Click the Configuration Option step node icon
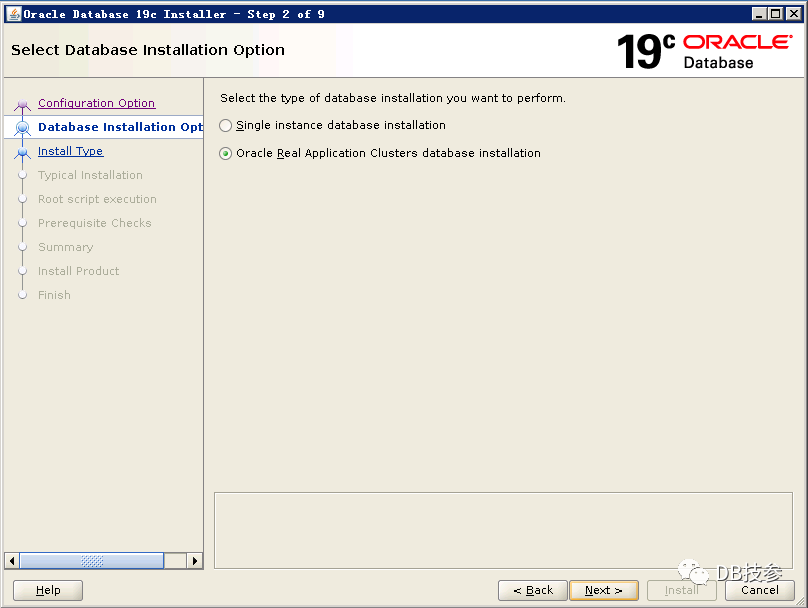The height and width of the screenshot is (608, 808). [22, 105]
